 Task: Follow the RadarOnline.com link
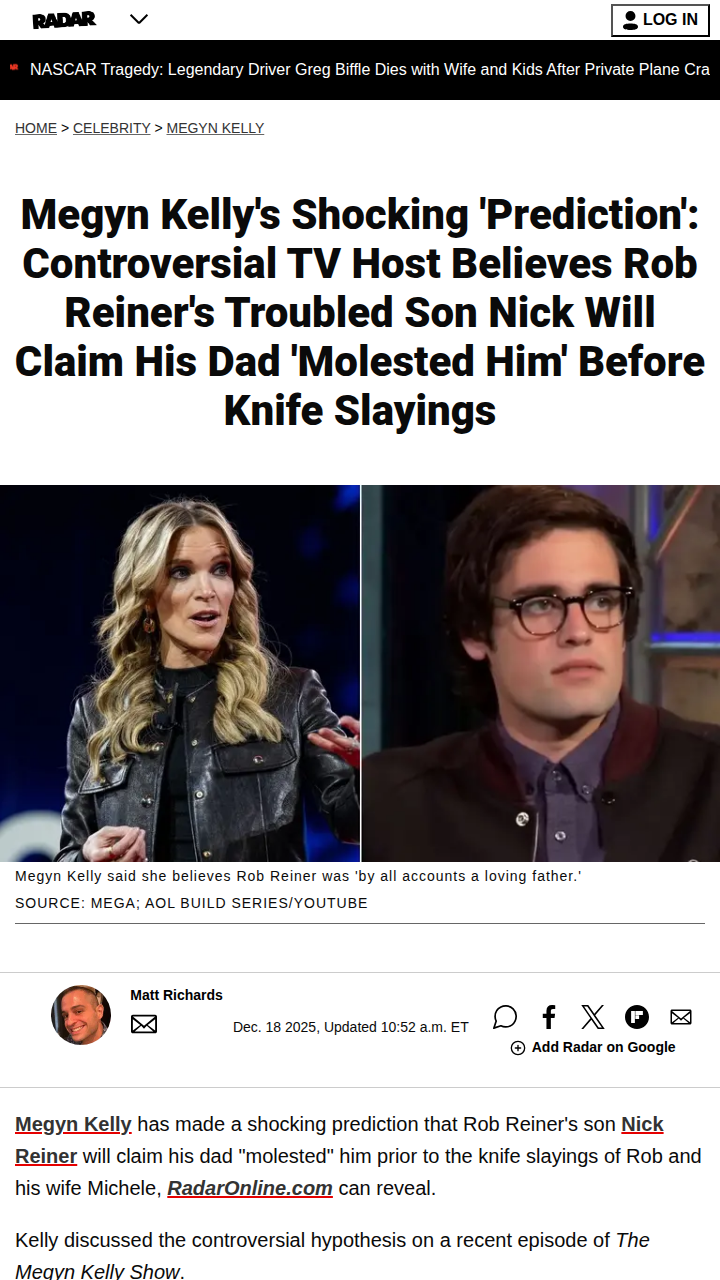(x=250, y=1188)
